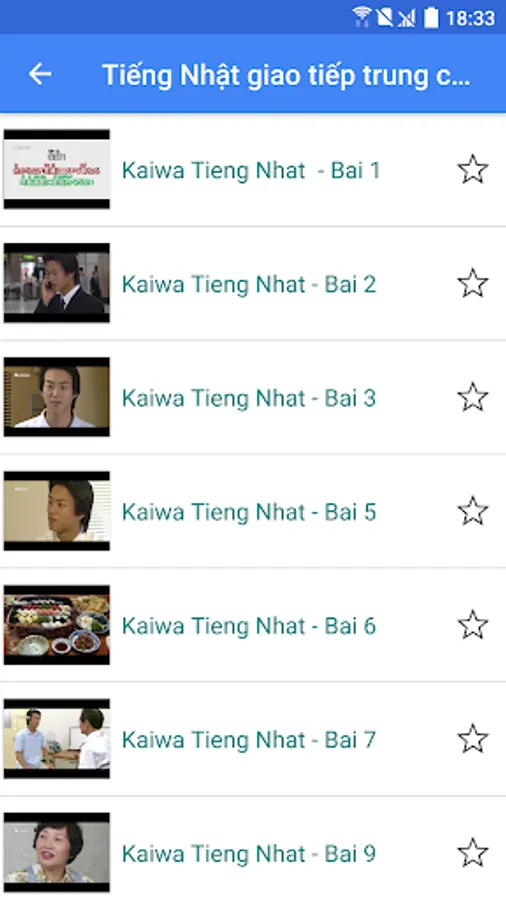Go back using the arrow icon

point(40,74)
